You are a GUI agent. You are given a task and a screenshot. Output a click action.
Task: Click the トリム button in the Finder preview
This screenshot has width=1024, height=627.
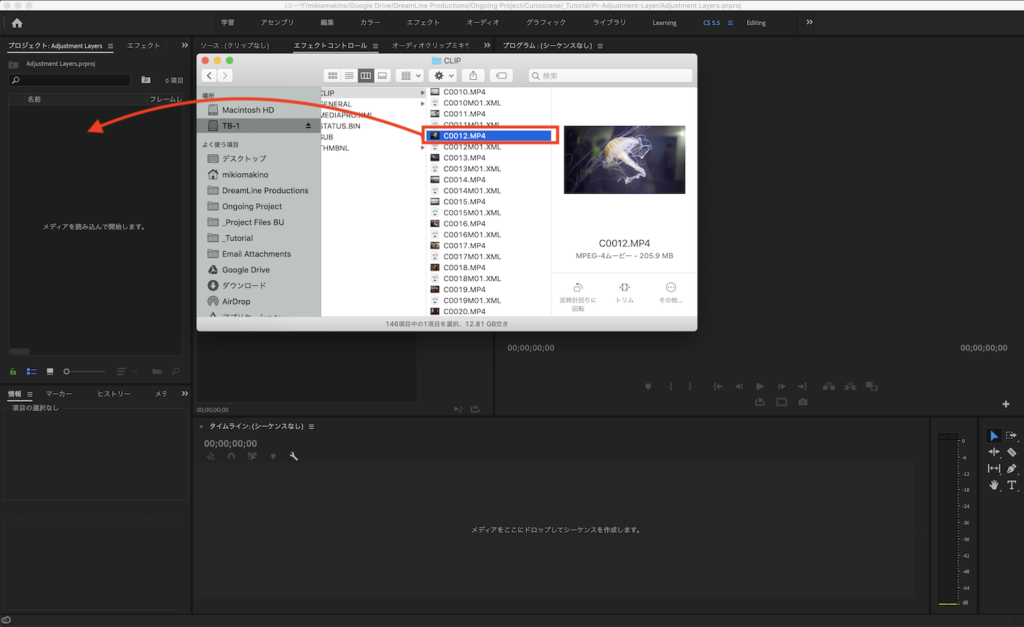click(x=625, y=290)
